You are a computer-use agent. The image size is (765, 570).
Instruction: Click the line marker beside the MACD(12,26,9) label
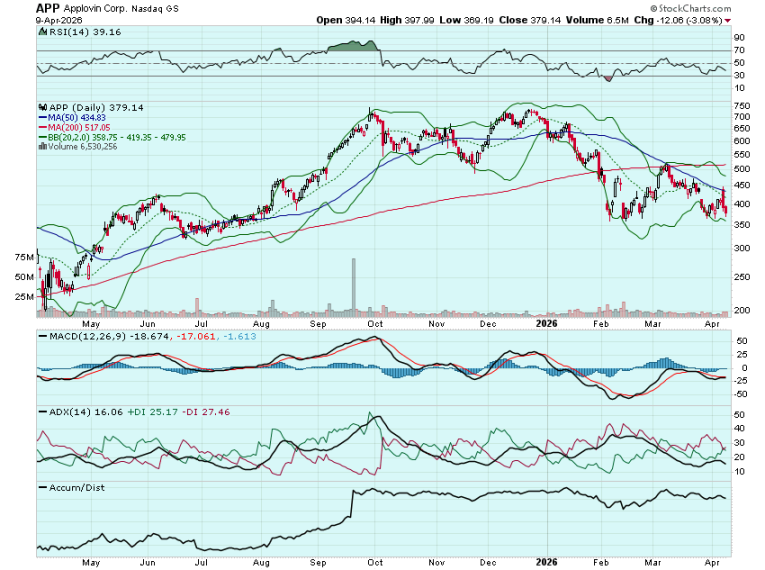click(x=42, y=337)
